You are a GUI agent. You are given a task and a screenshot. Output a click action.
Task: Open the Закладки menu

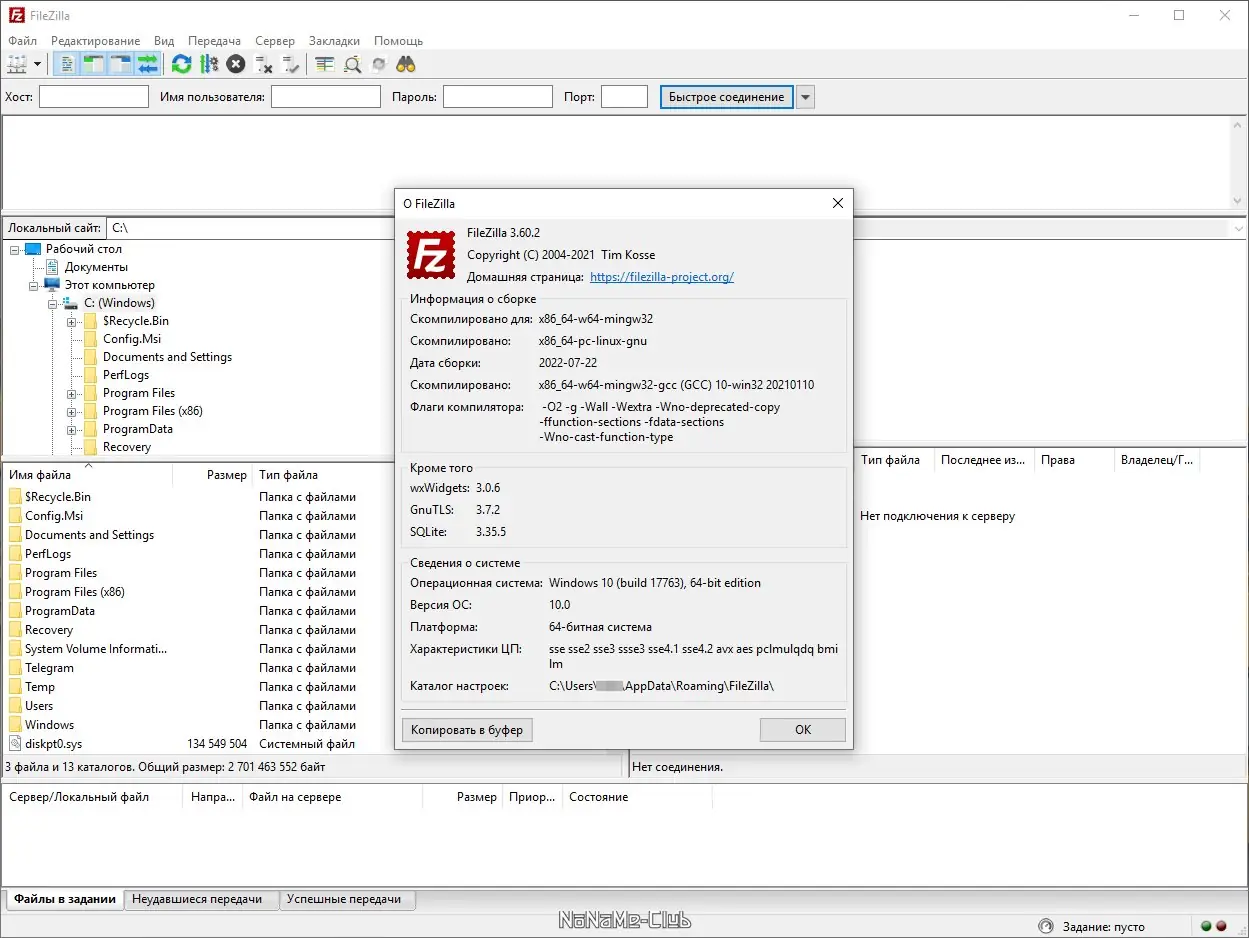pyautogui.click(x=334, y=41)
